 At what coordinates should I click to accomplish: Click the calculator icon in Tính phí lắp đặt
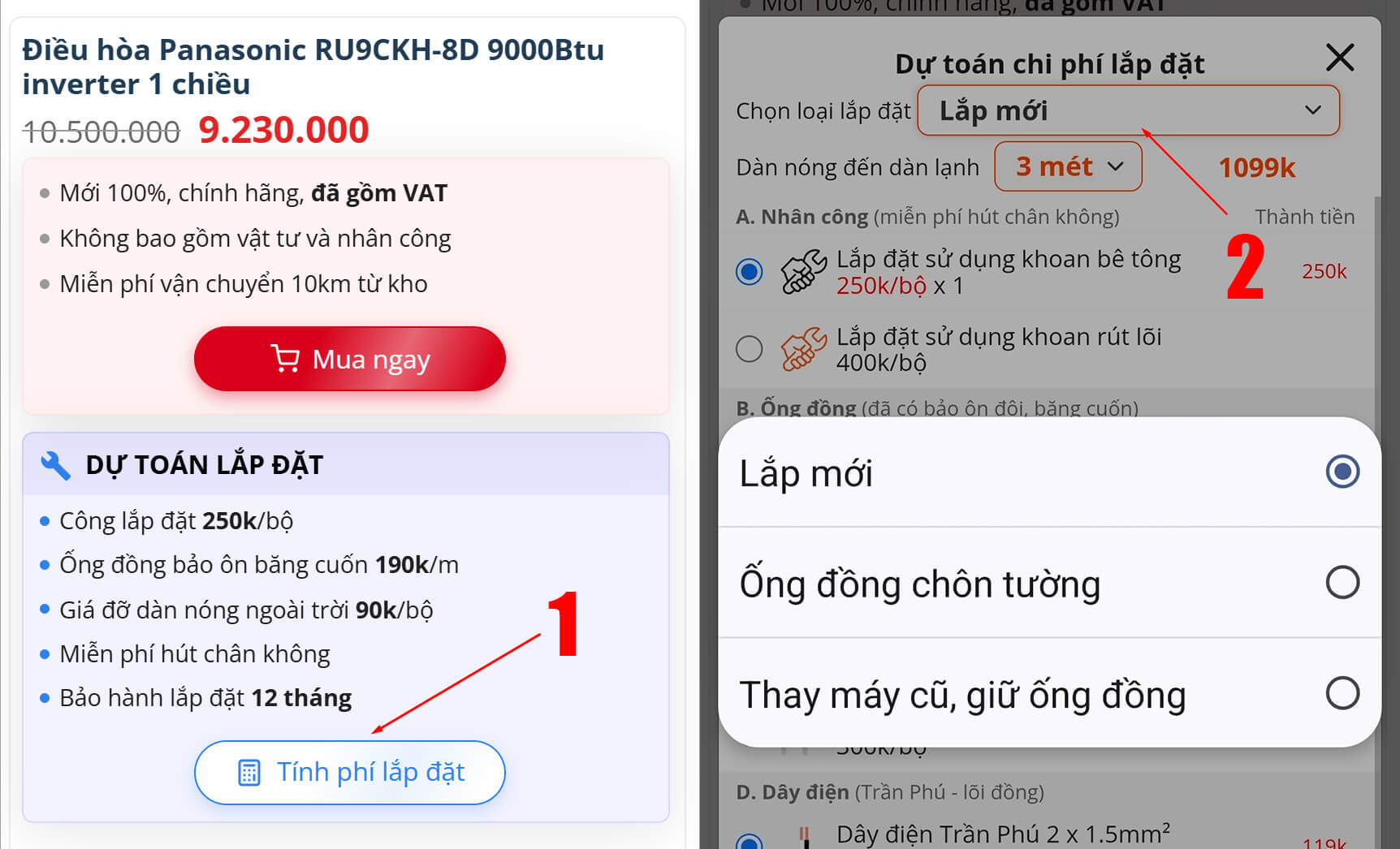pos(249,773)
